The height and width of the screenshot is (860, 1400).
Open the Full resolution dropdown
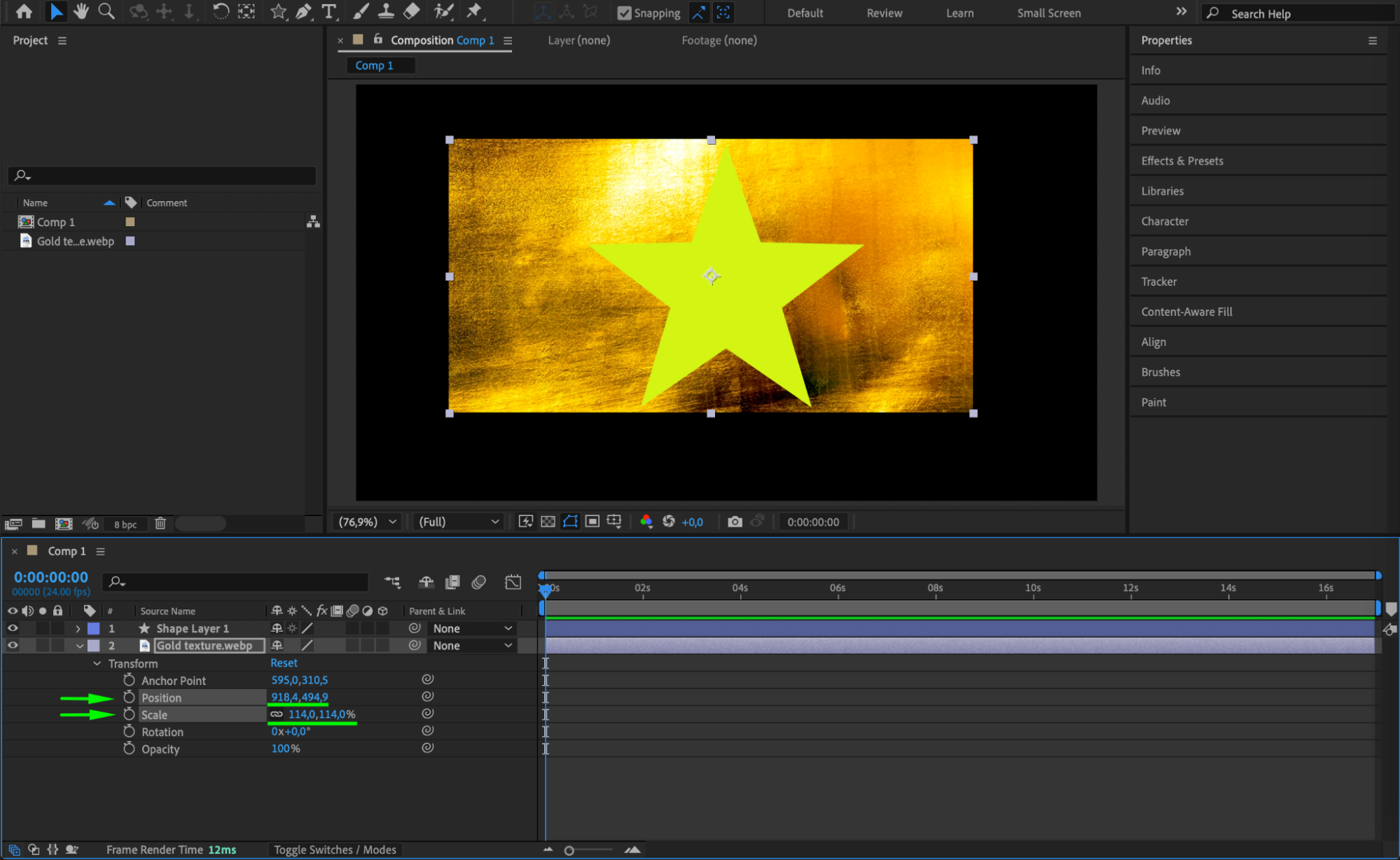click(459, 522)
